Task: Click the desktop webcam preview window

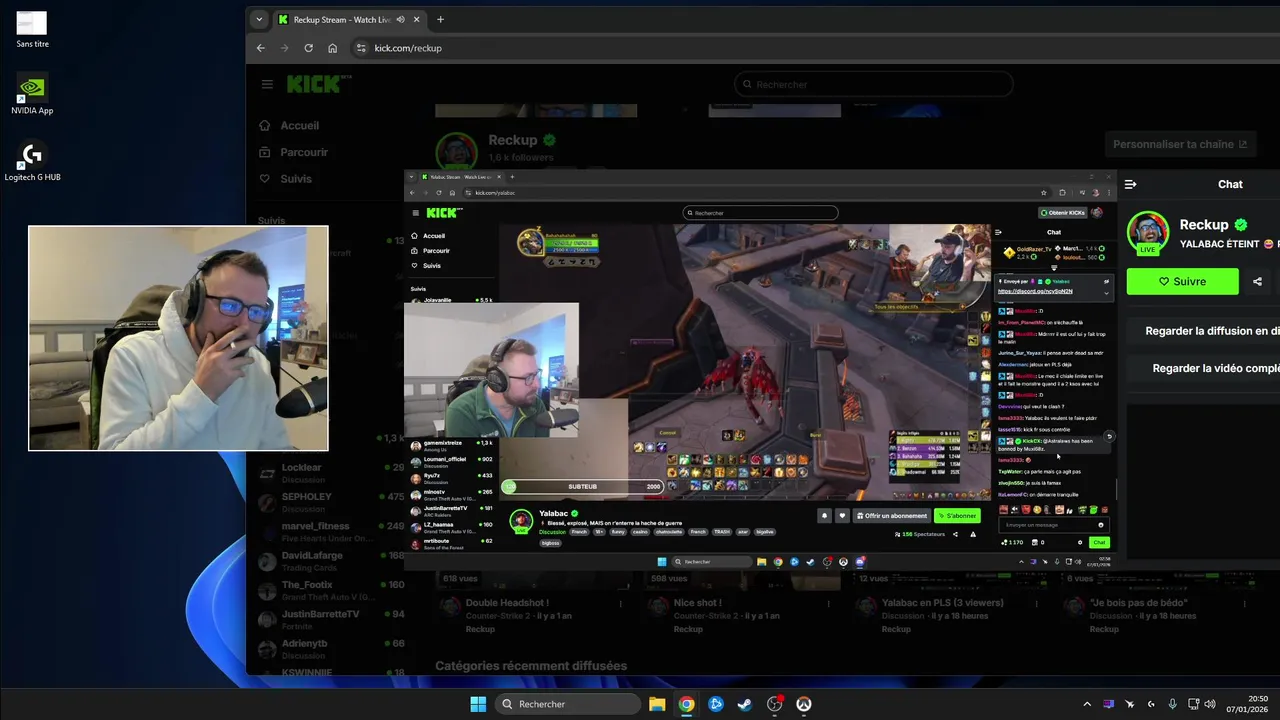Action: [178, 338]
